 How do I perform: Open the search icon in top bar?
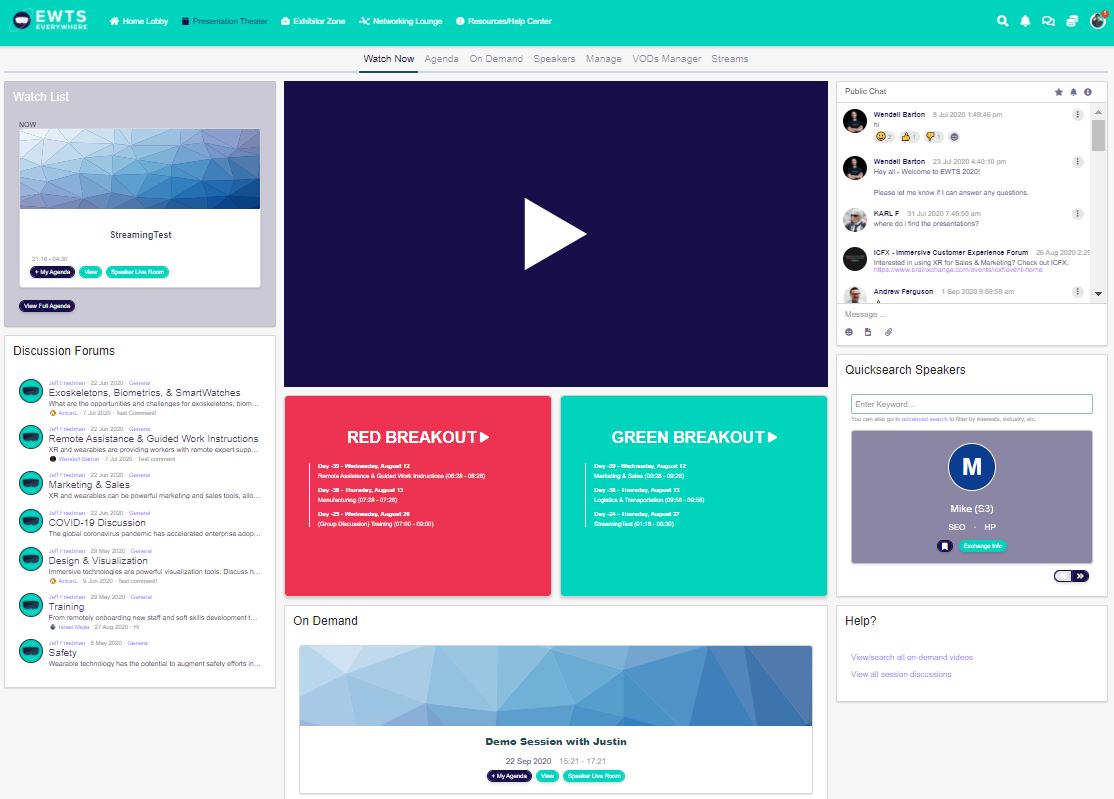1002,21
